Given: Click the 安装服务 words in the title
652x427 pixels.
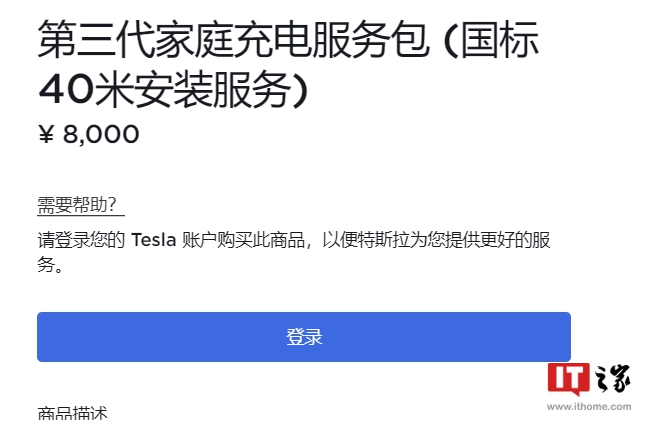Looking at the screenshot, I should pos(212,90).
